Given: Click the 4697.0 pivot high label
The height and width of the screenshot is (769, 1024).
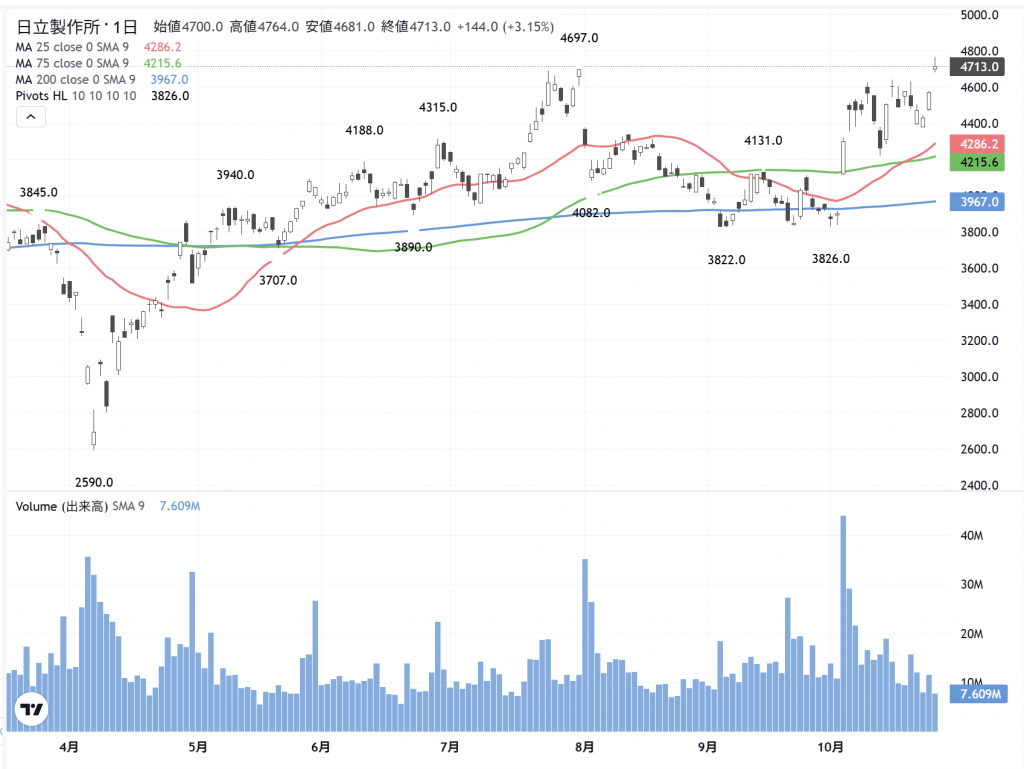Looking at the screenshot, I should click(x=579, y=38).
